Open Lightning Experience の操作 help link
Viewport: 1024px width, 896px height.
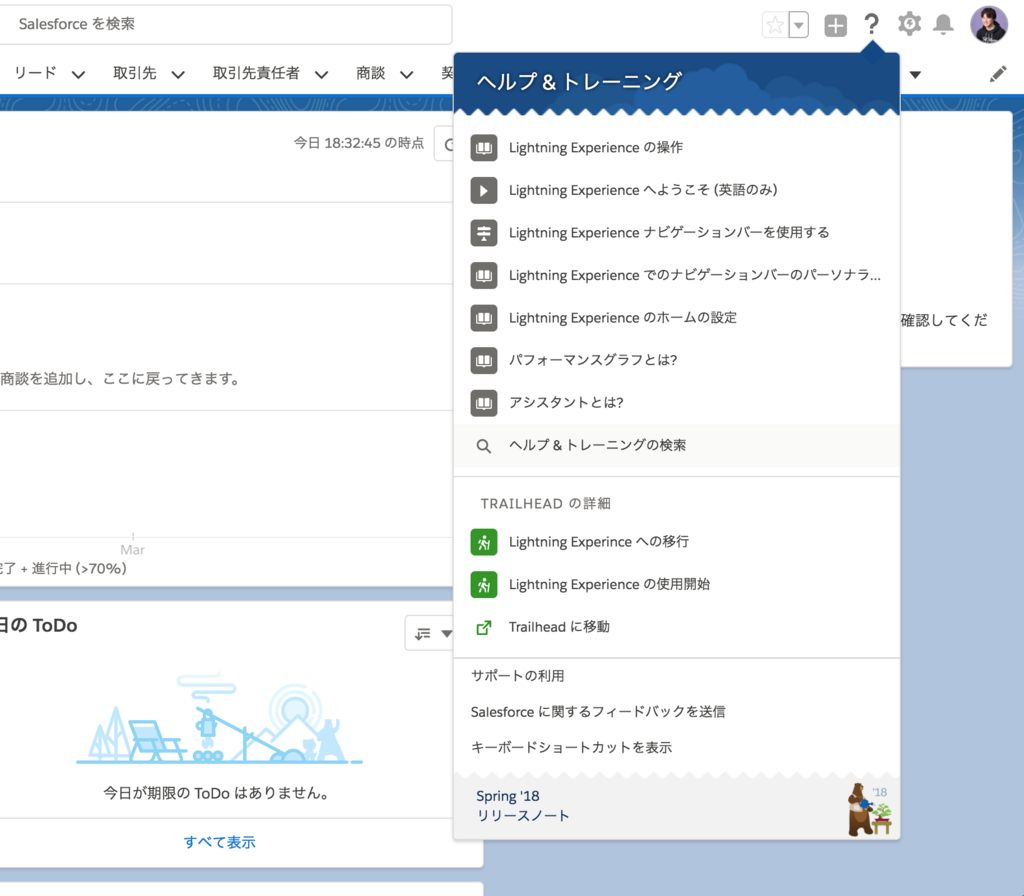point(596,148)
